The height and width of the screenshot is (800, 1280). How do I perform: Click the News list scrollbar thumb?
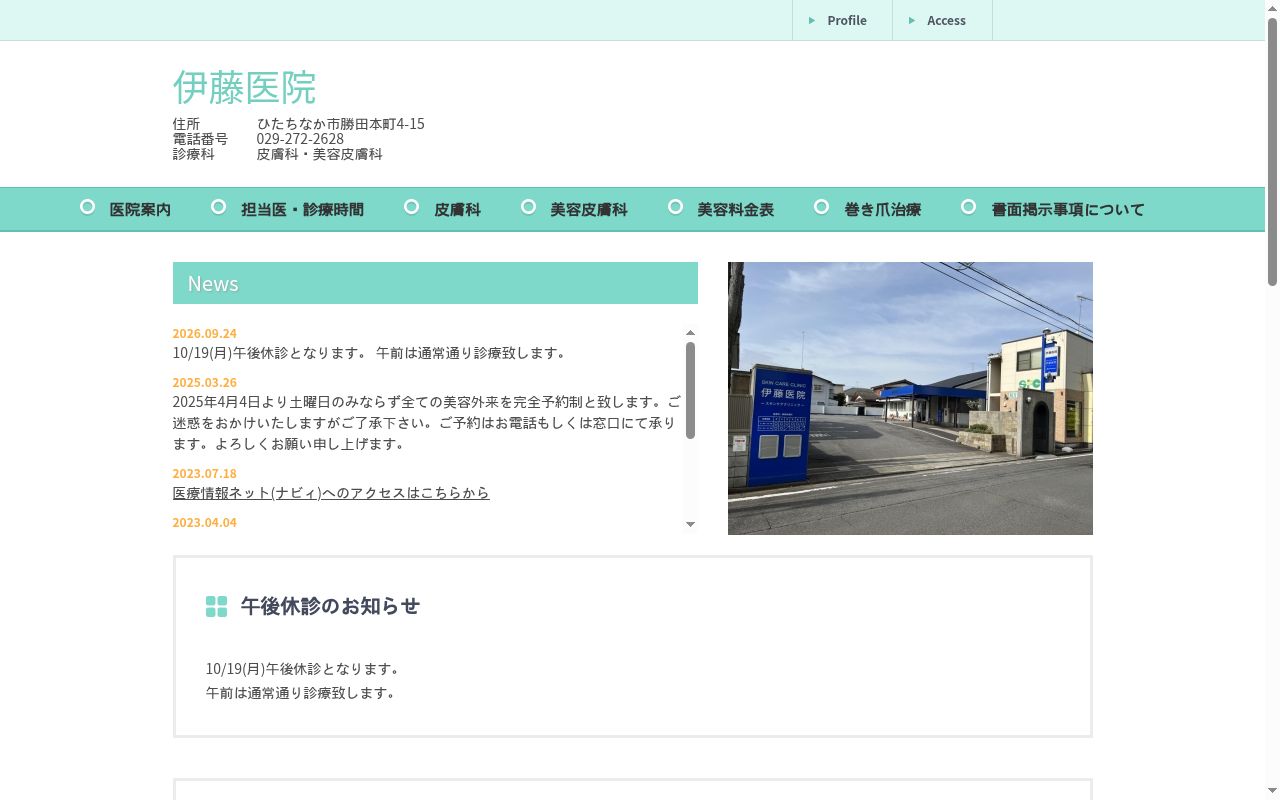point(690,390)
